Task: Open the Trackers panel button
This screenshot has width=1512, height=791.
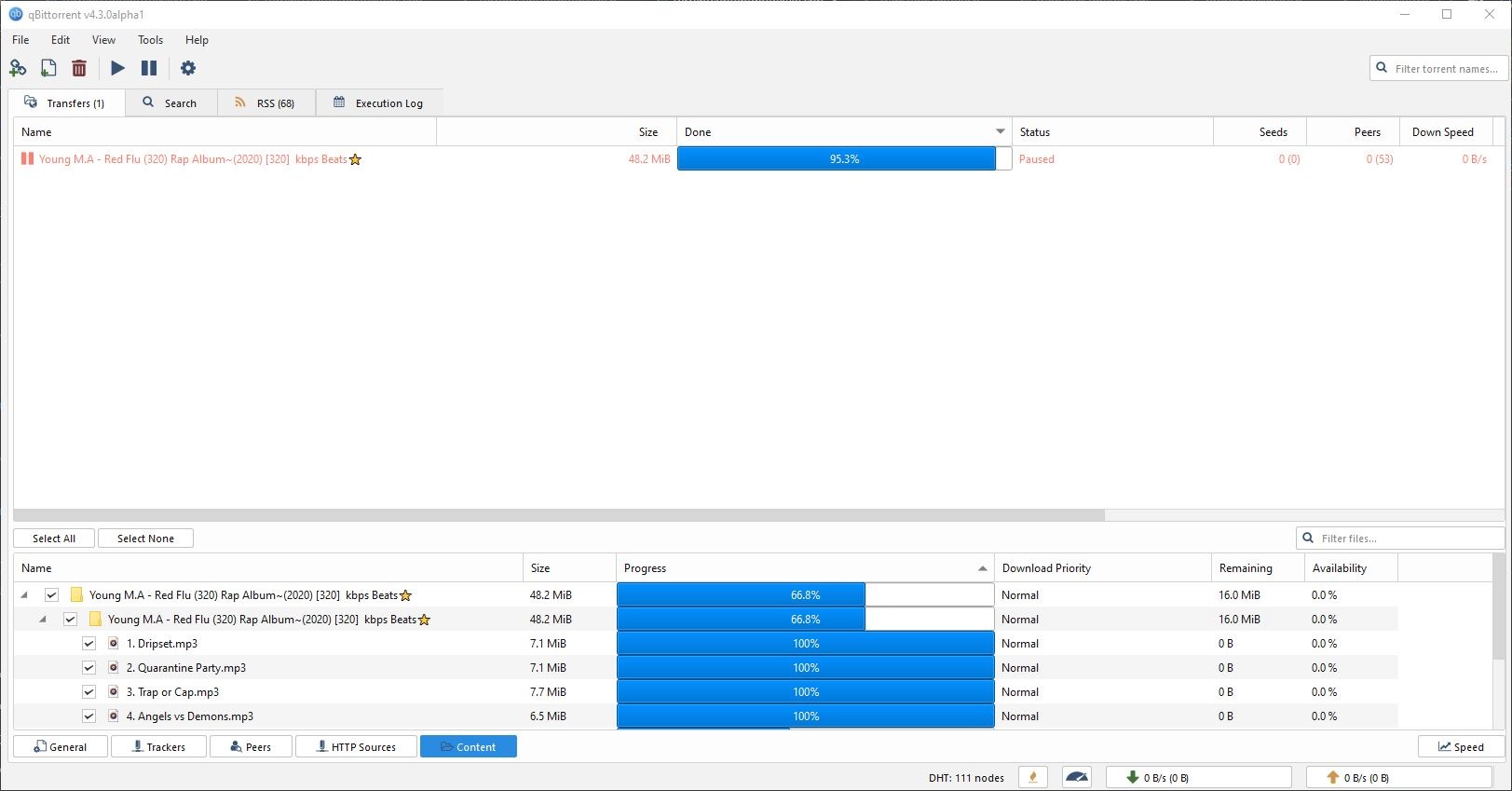Action: [158, 747]
